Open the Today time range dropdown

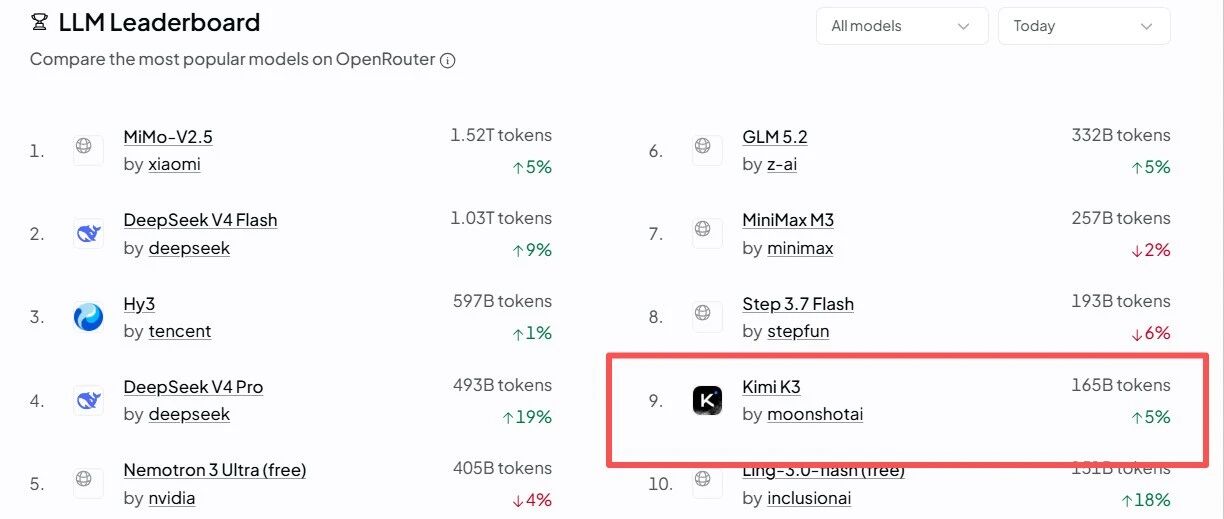pyautogui.click(x=1084, y=26)
